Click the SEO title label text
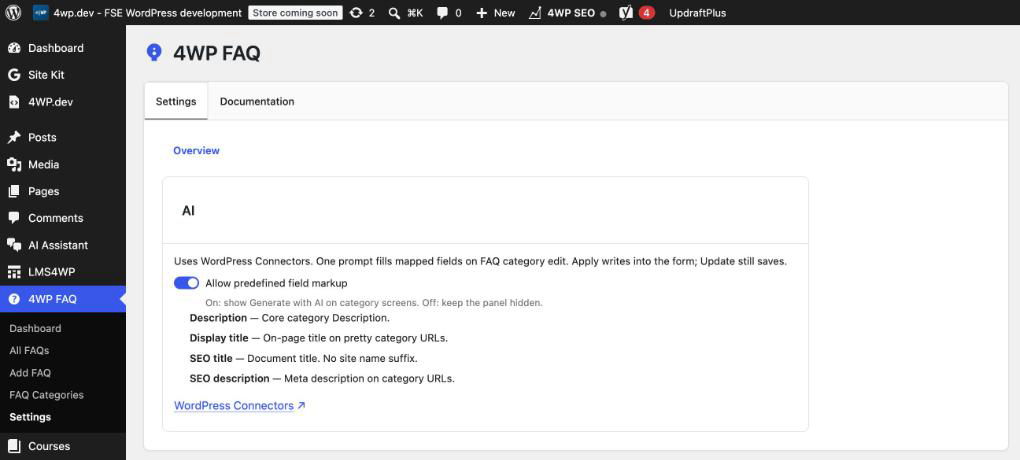This screenshot has width=1020, height=460. 211,359
